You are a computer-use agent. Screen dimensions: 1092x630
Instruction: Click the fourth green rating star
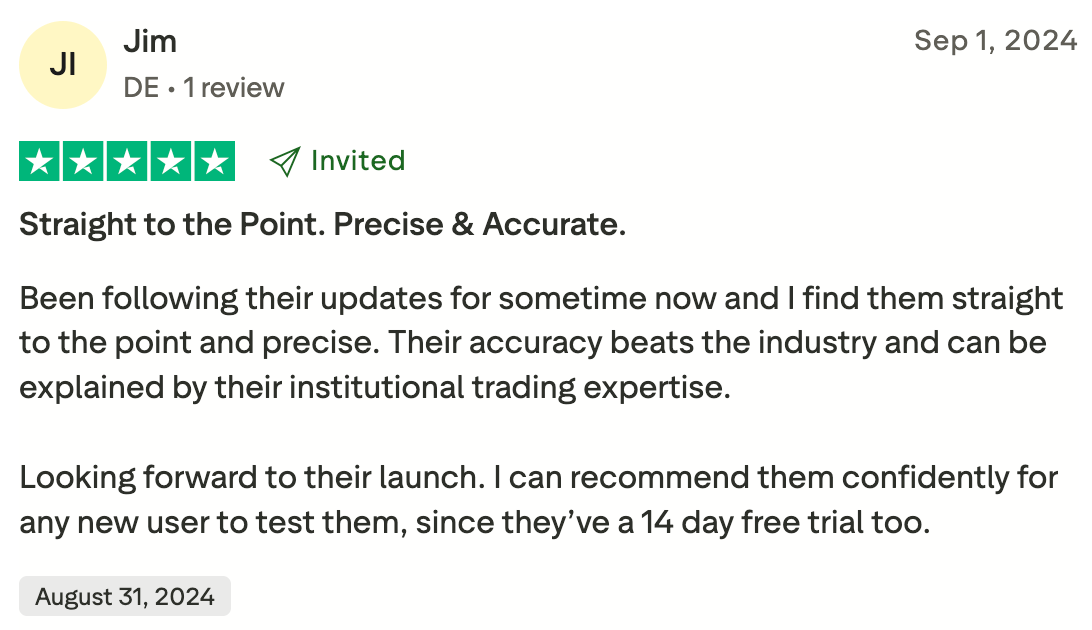click(x=170, y=162)
